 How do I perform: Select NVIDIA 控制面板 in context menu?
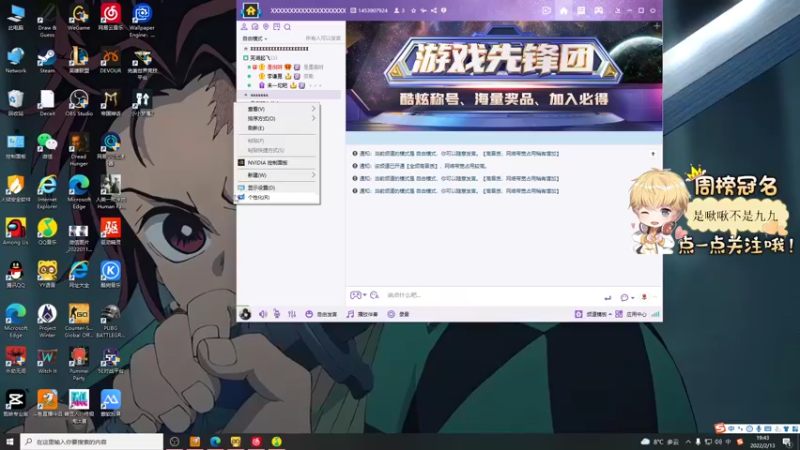[278, 162]
